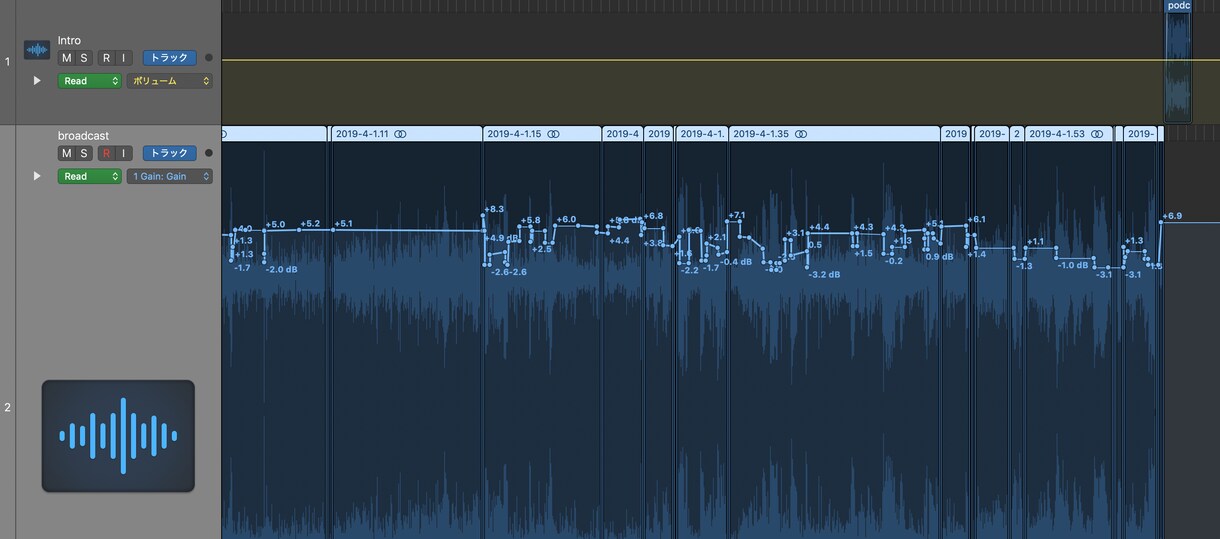Screen dimensions: 1220x539
Task: Click the gray dot beside Intro's トラック button
Action: [x=208, y=58]
